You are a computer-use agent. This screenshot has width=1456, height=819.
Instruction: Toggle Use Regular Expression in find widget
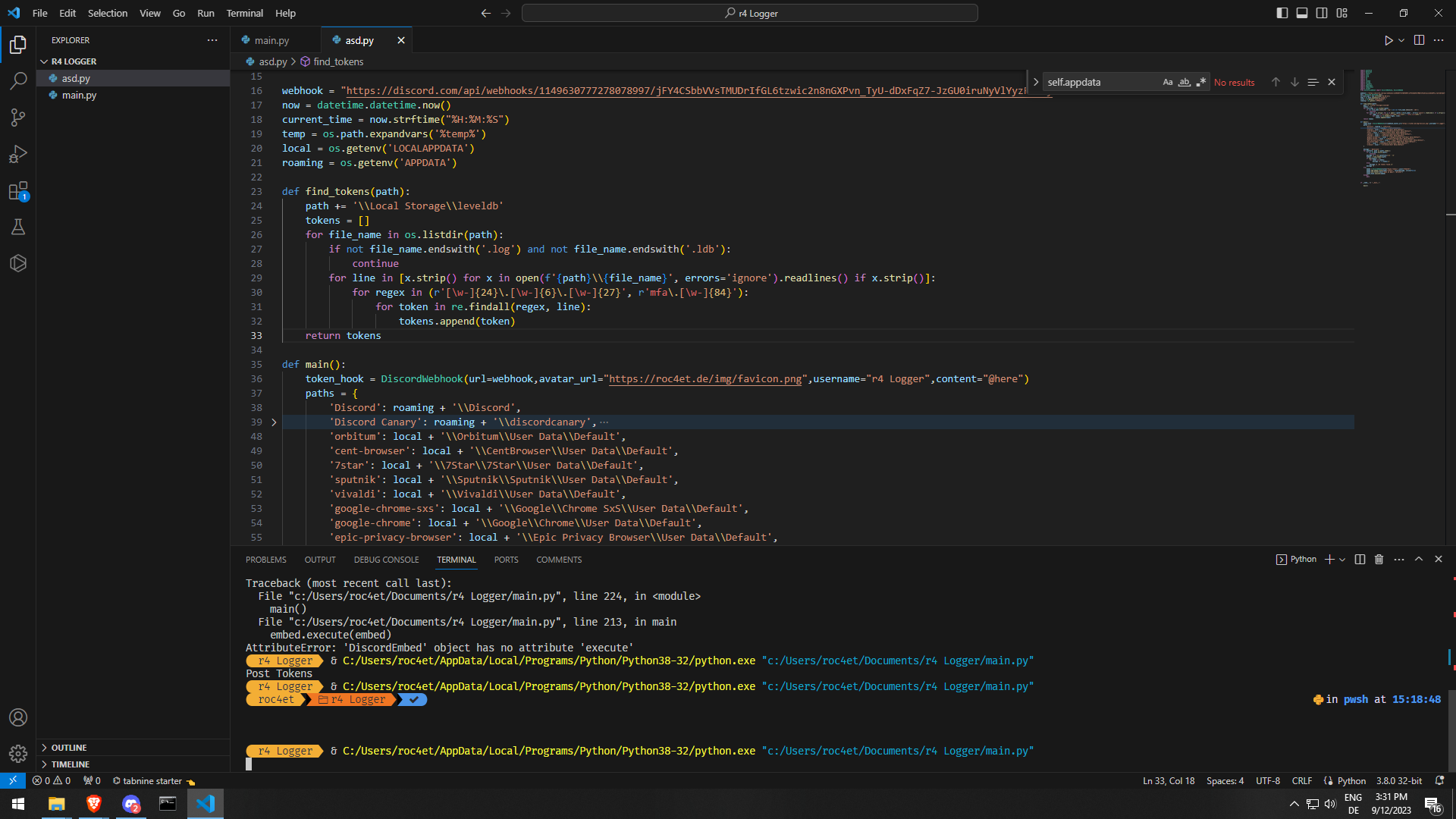(1200, 82)
